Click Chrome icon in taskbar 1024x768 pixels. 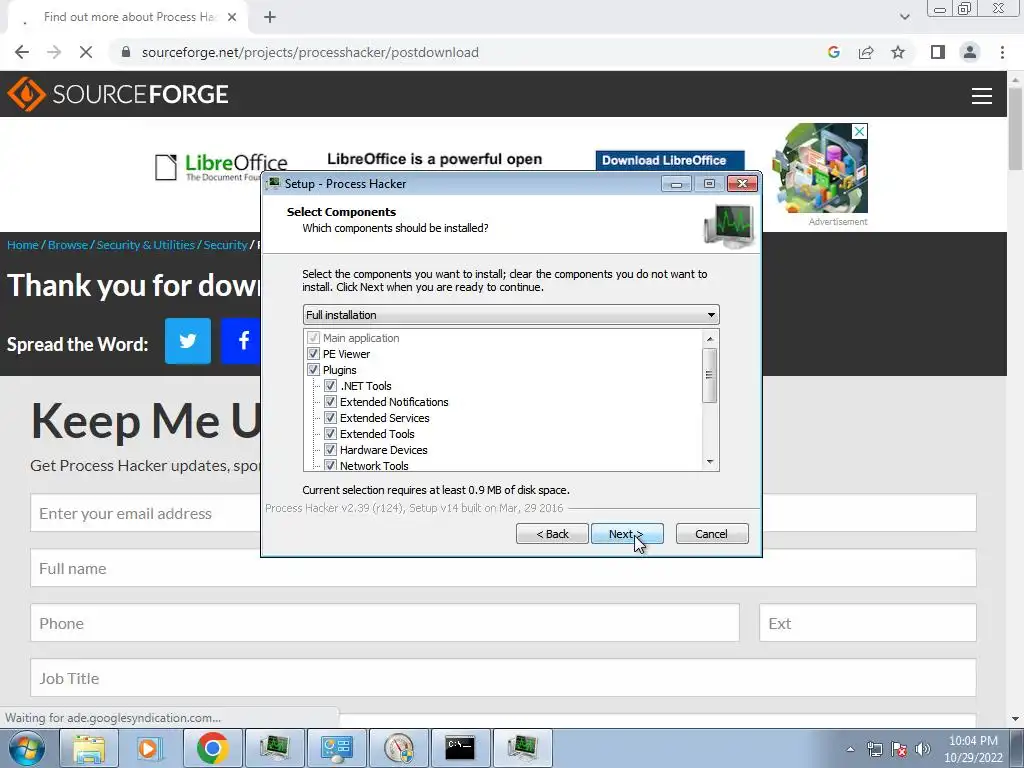pos(212,748)
